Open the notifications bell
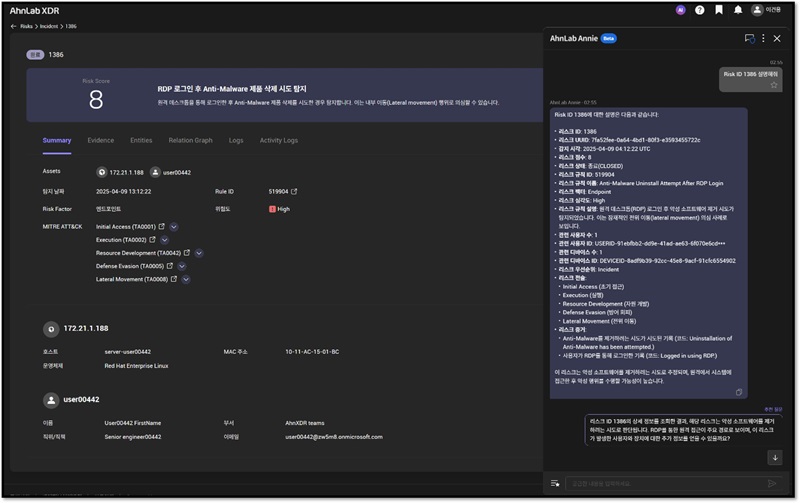800x503 pixels. point(738,10)
